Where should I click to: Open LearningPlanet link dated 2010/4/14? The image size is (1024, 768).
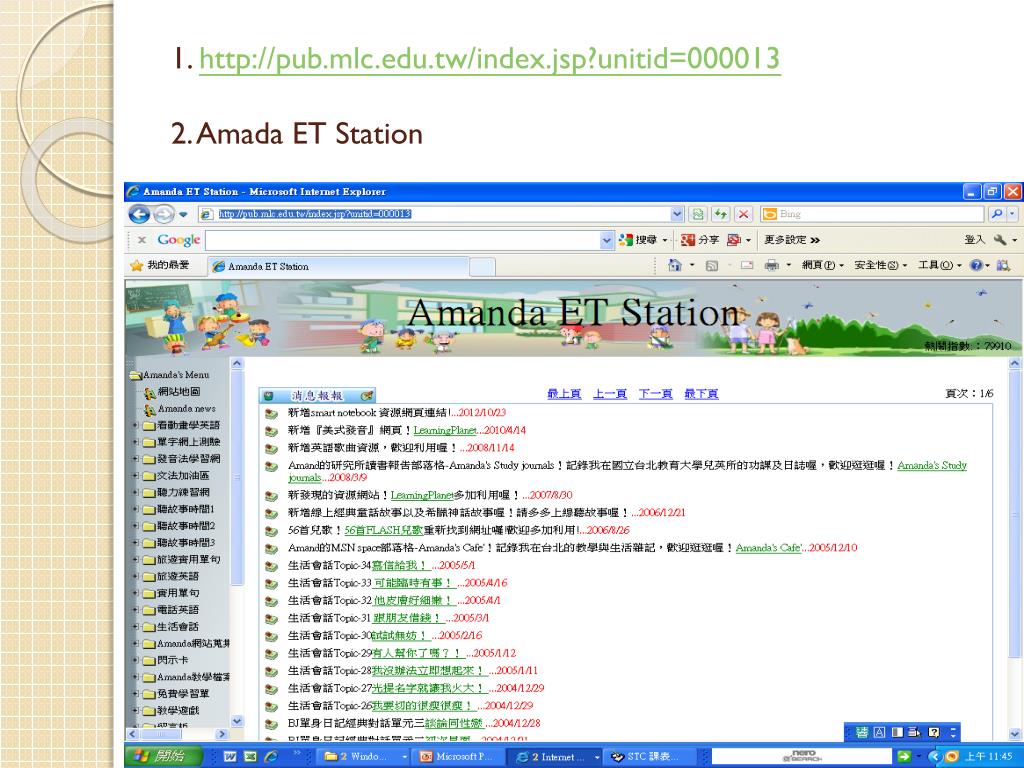445,430
